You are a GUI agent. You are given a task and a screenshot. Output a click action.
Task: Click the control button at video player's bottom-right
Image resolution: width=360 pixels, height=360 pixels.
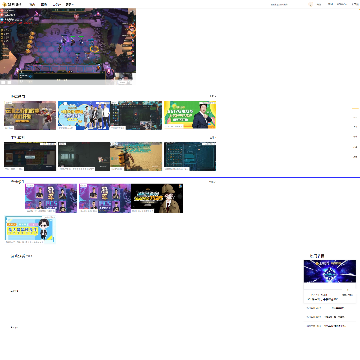coord(123,82)
